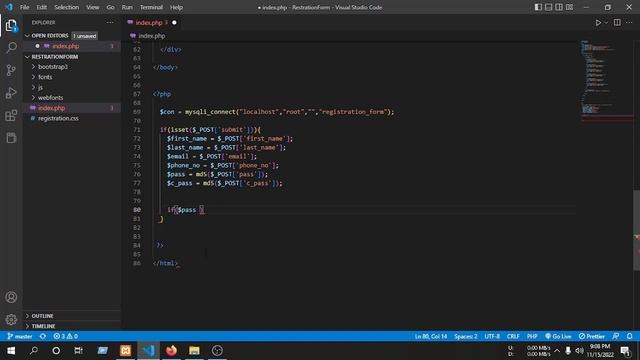Open the Accounts menu icon
The image size is (640, 360).
(x=11, y=297)
